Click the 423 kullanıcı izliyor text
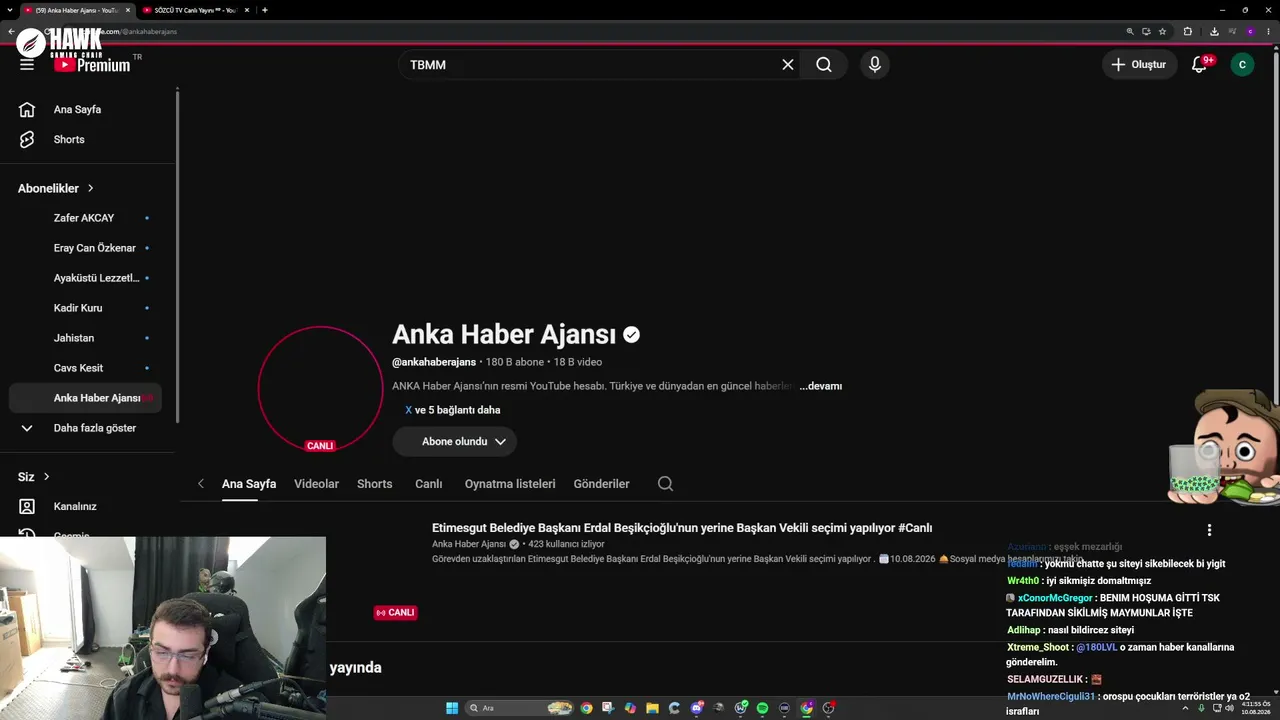Image resolution: width=1280 pixels, height=720 pixels. pyautogui.click(x=567, y=544)
